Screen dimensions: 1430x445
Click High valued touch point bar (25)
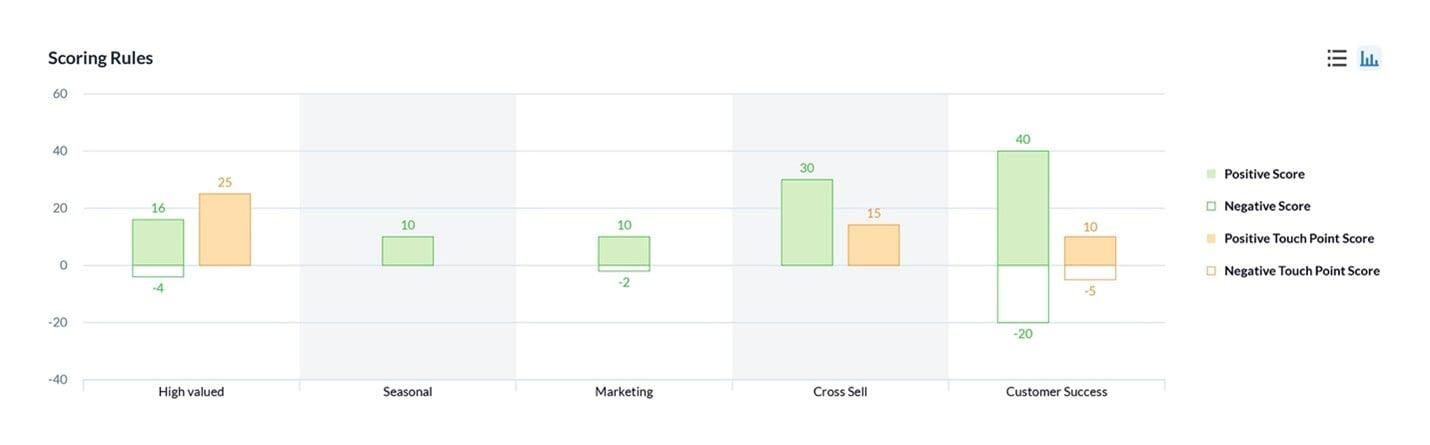click(x=225, y=229)
